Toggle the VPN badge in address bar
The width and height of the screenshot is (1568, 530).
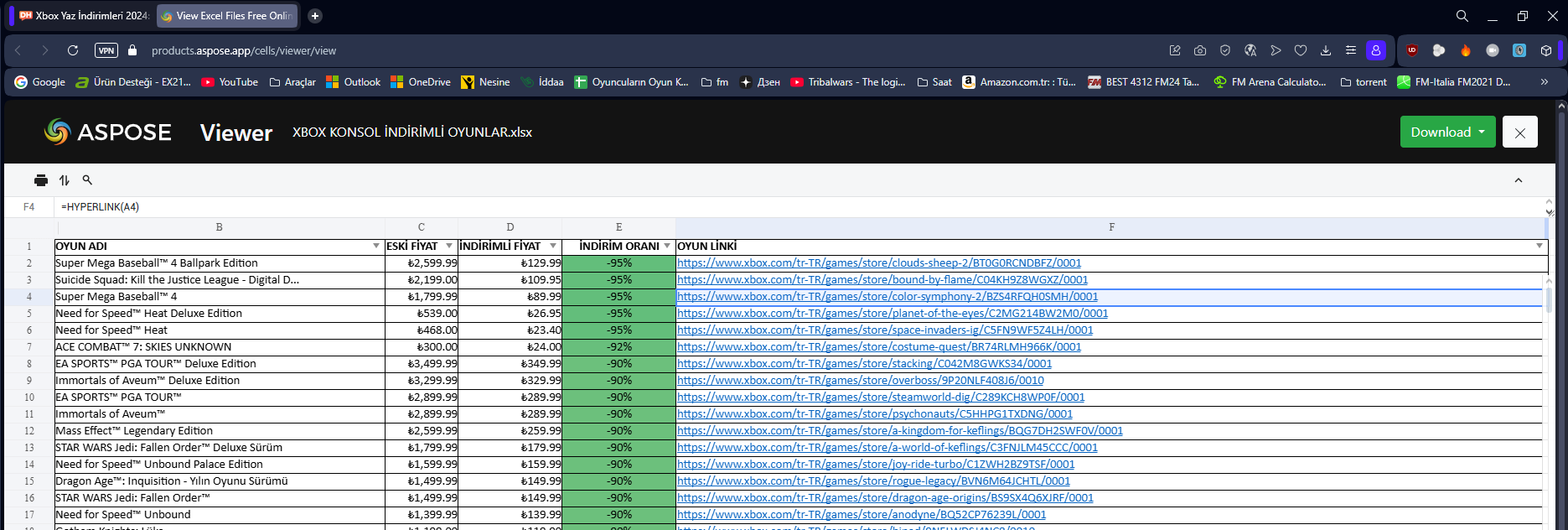(106, 50)
